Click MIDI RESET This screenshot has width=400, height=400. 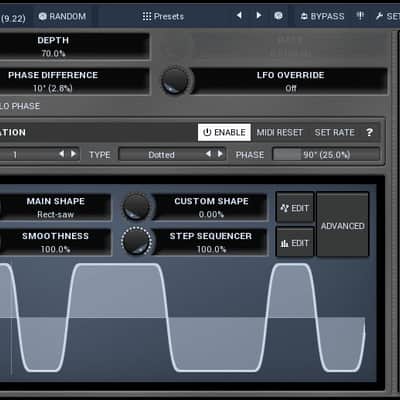[279, 132]
